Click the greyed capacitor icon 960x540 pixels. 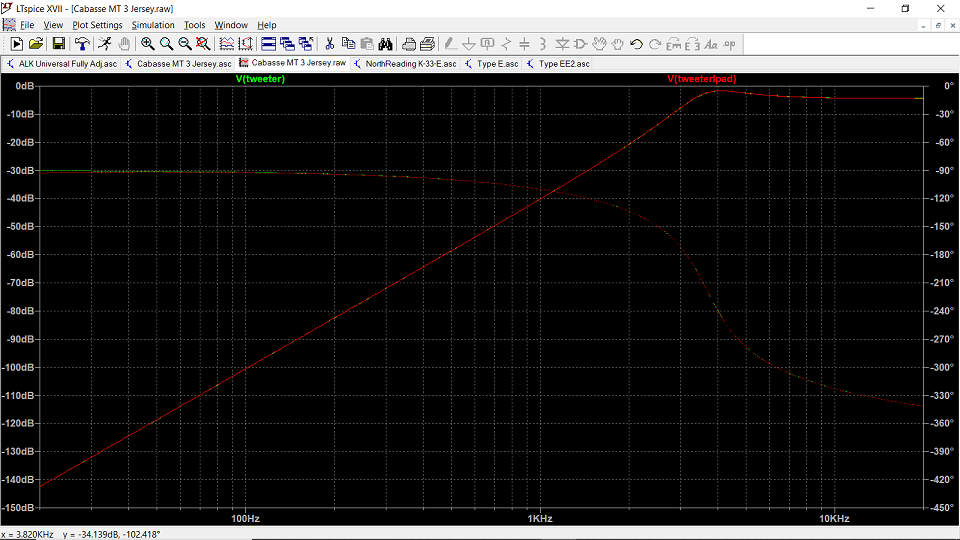pyautogui.click(x=524, y=44)
